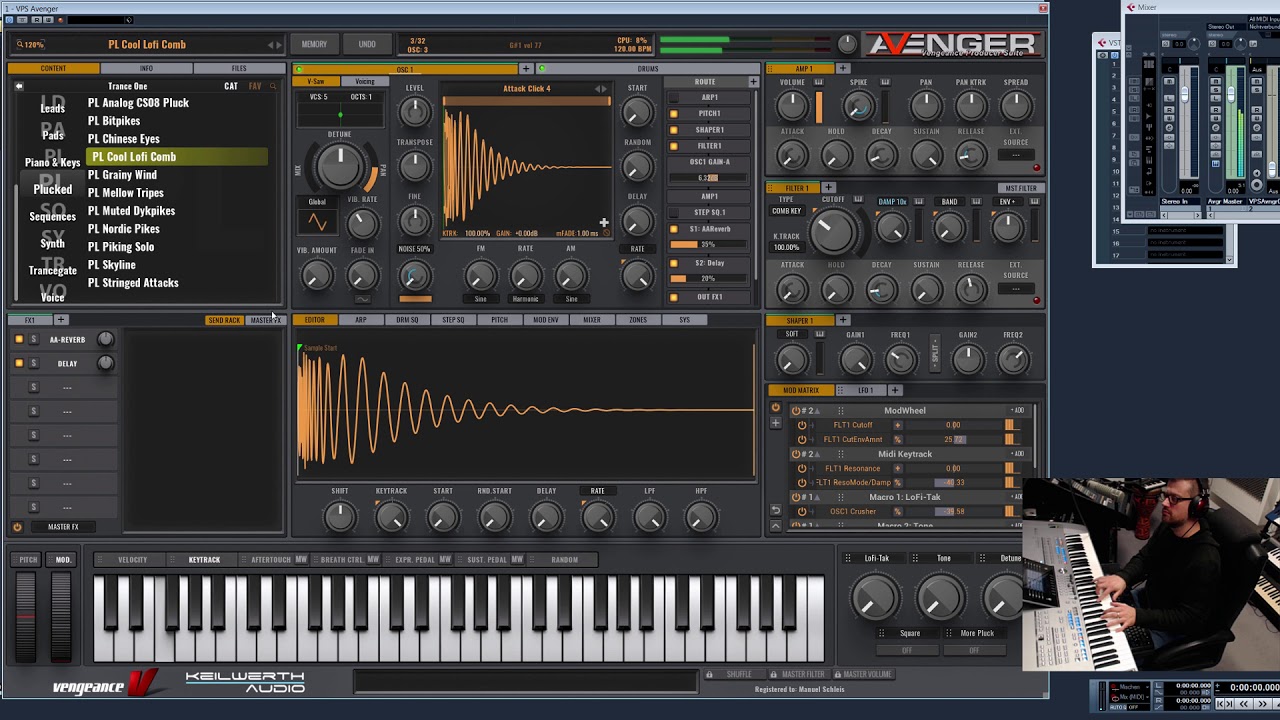1280x720 pixels.
Task: Adjust the MOD wheel strip
Action: coord(61,617)
